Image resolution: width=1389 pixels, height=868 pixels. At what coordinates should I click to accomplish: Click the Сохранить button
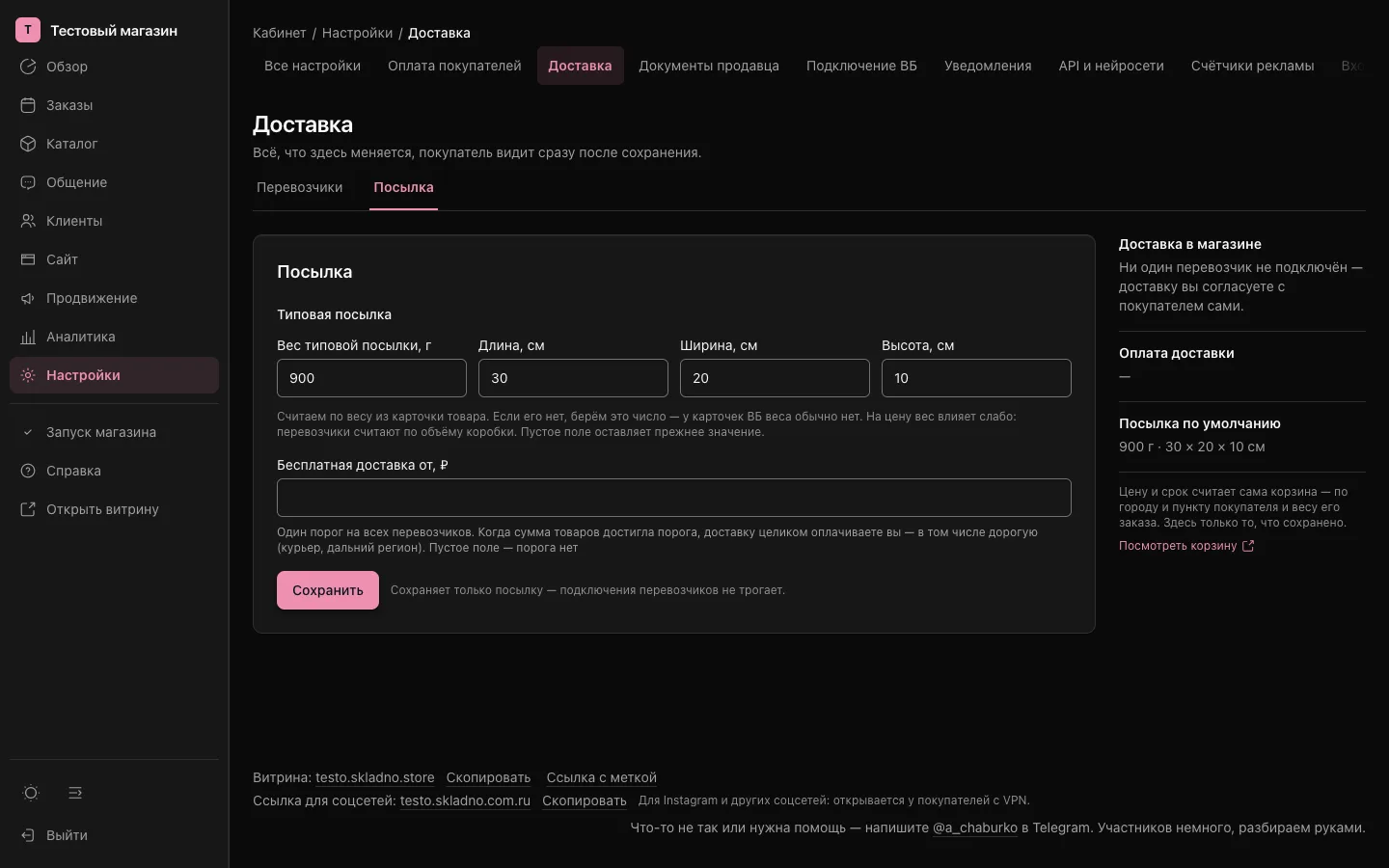point(328,590)
